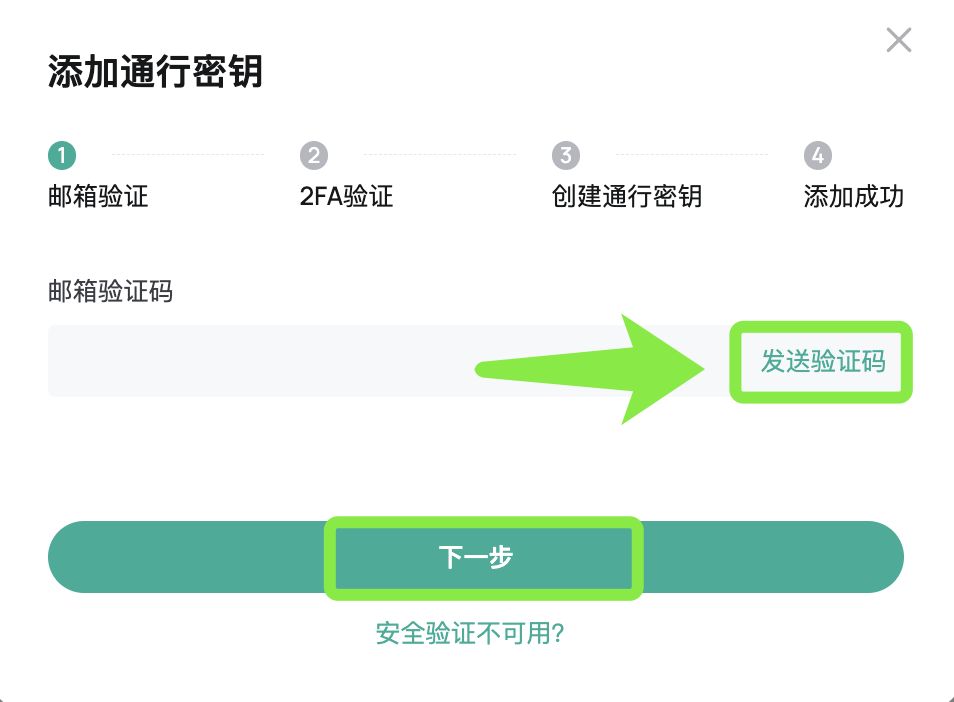Click the gray step 4 circle icon
The width and height of the screenshot is (954, 702).
pyautogui.click(x=818, y=156)
